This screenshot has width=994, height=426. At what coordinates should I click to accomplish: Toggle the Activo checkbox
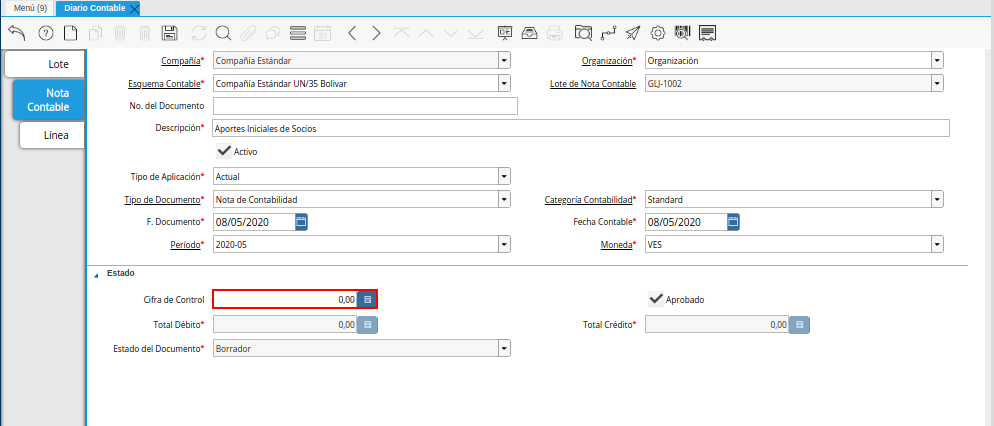[x=224, y=152]
